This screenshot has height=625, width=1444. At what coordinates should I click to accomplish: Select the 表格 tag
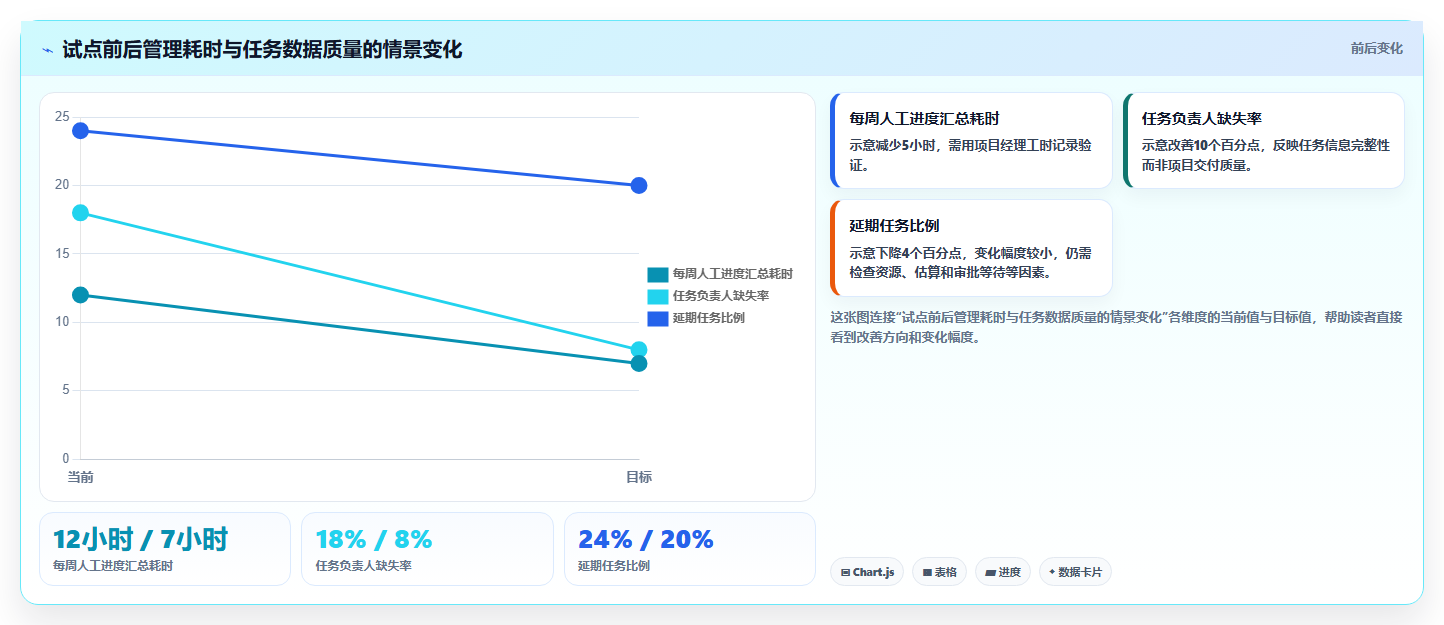(x=939, y=572)
